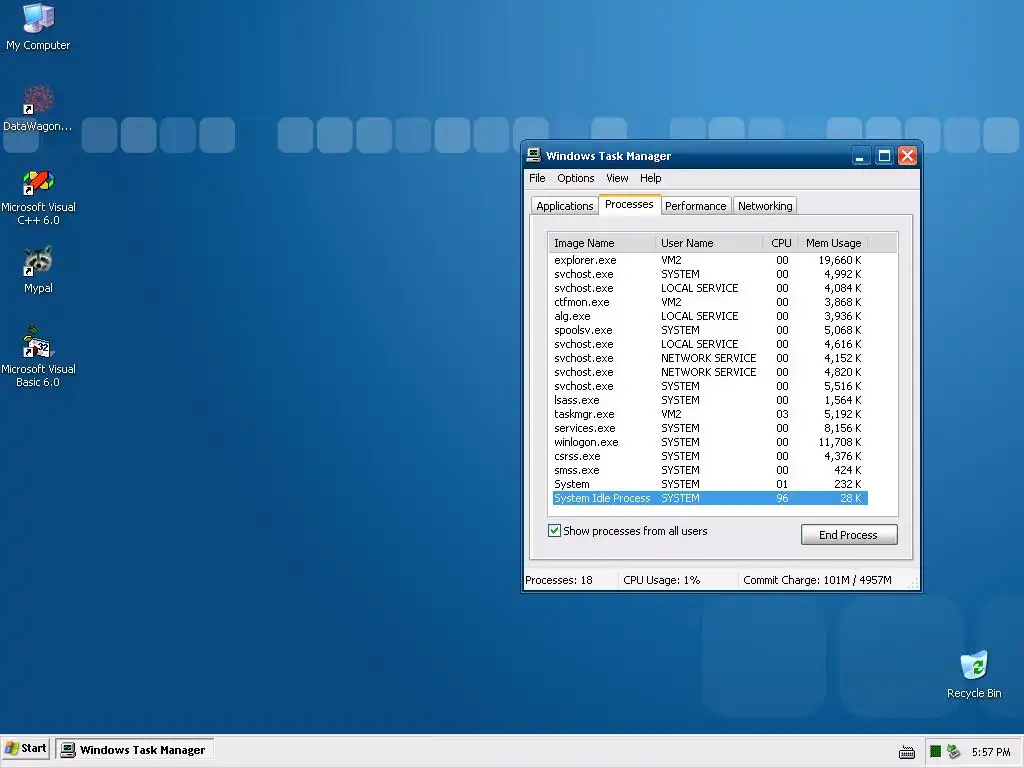Select the alg.exe process
The width and height of the screenshot is (1024, 768).
[x=709, y=316]
